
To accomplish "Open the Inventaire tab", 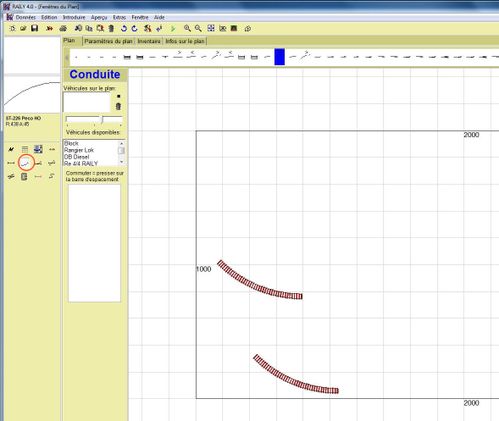I will coord(149,41).
